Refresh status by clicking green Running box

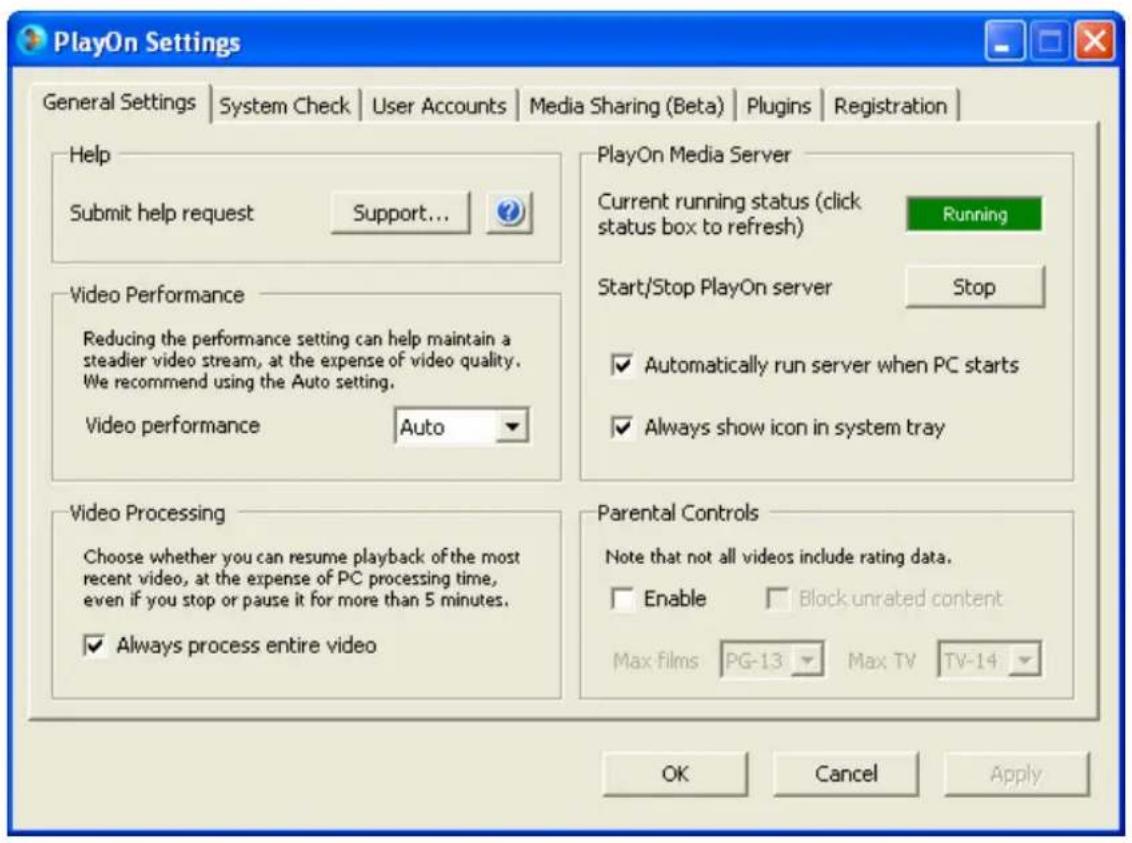point(975,214)
